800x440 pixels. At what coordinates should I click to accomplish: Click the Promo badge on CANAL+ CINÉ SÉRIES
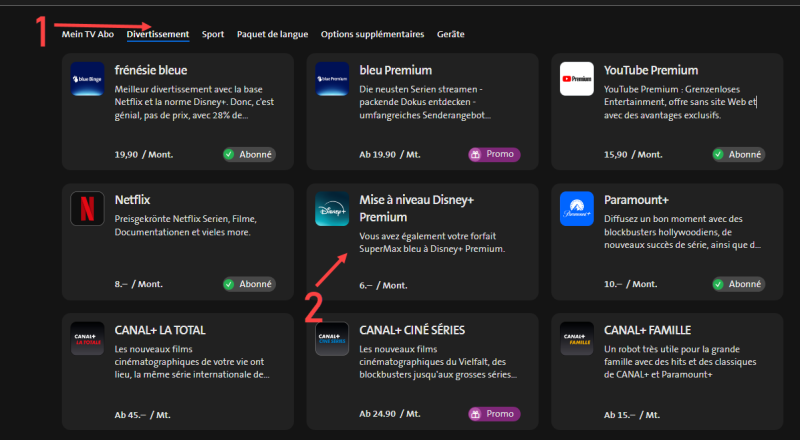(x=494, y=414)
